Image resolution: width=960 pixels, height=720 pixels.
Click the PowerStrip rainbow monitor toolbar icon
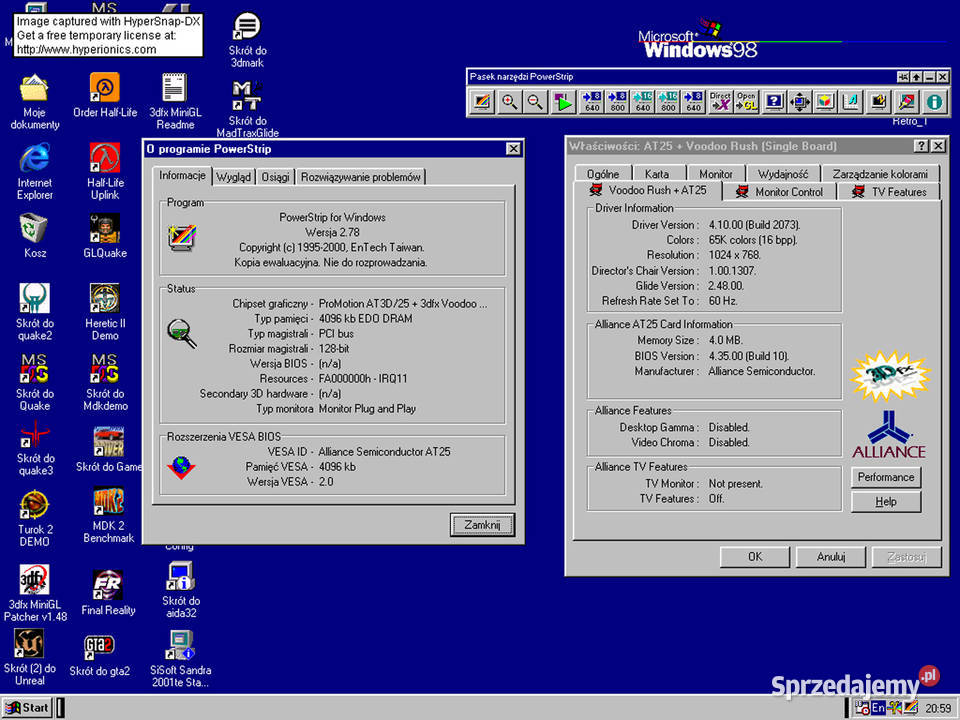[482, 102]
